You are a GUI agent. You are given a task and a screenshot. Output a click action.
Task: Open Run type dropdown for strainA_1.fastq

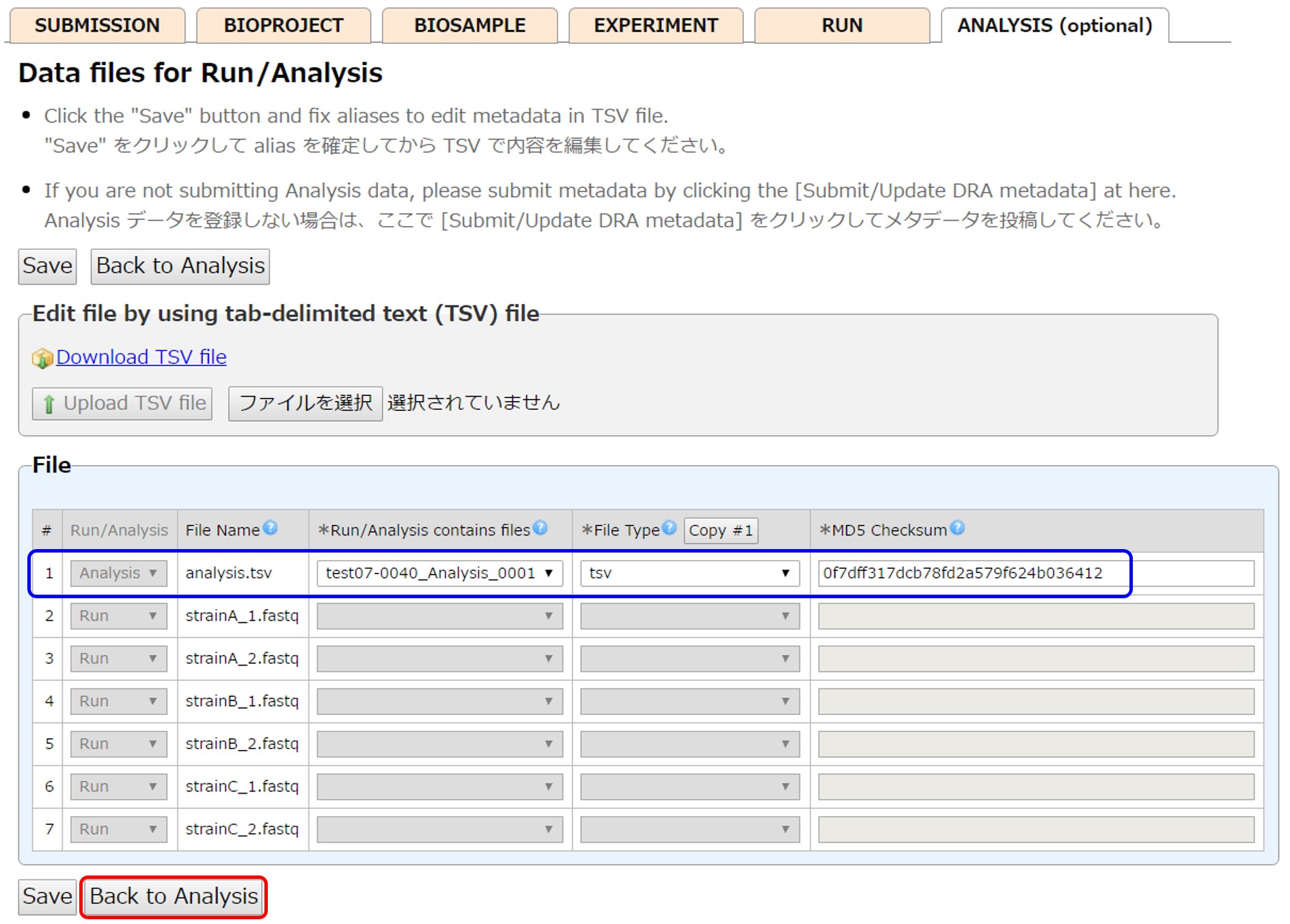point(118,616)
